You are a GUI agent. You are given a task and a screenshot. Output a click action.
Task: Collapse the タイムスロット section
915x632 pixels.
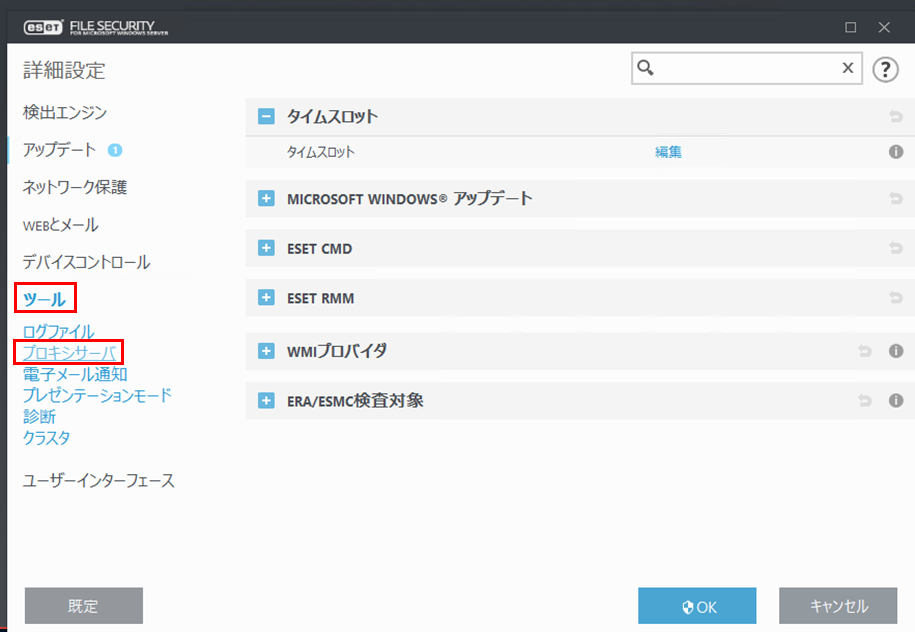[x=266, y=116]
